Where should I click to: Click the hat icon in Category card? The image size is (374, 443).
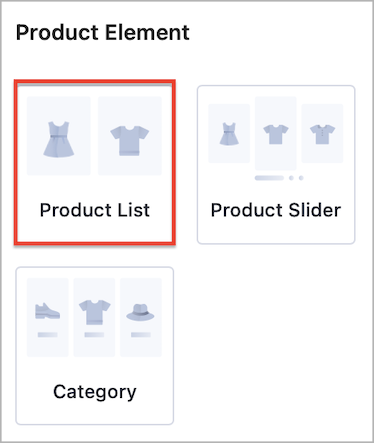click(140, 312)
